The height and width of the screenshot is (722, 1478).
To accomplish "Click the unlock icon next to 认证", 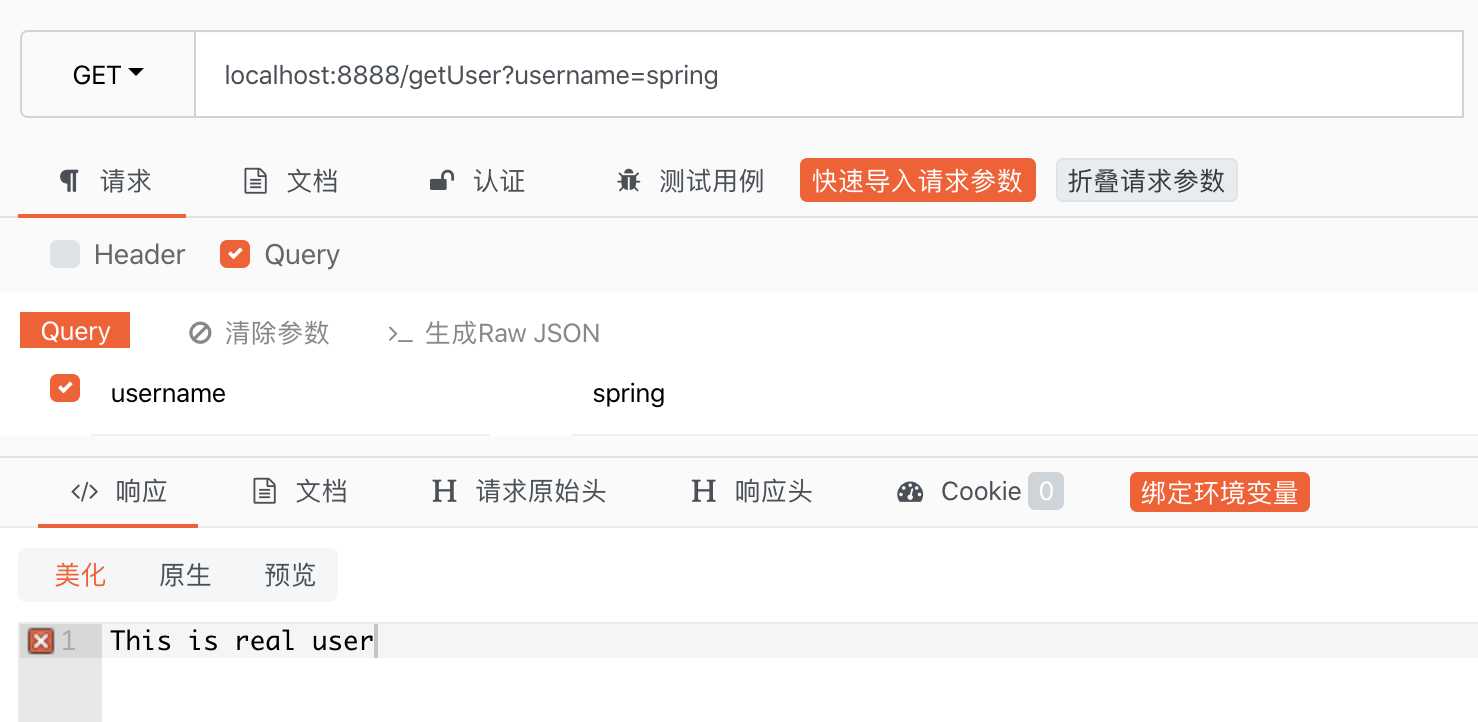I will [441, 181].
